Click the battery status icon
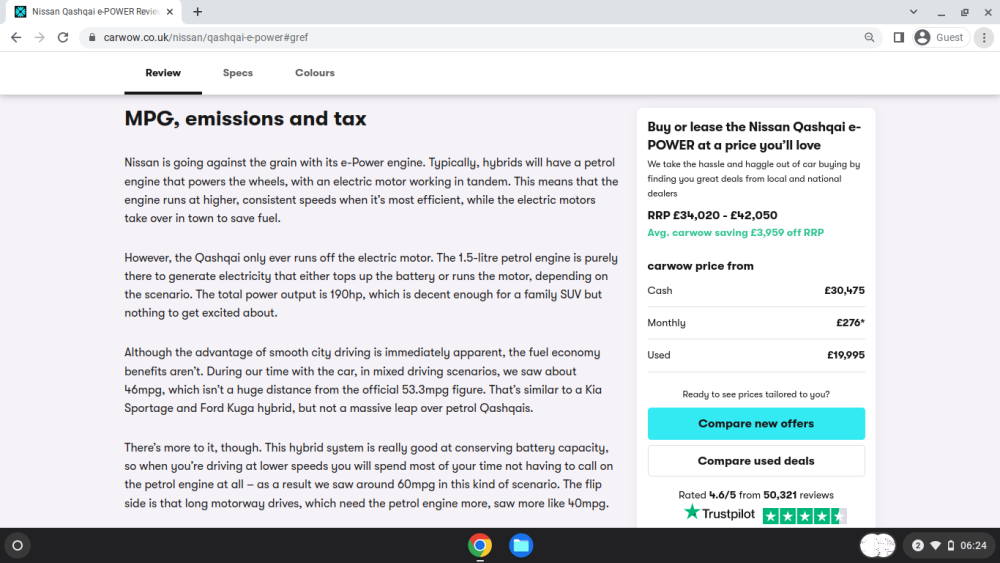The height and width of the screenshot is (563, 1000). (x=951, y=545)
